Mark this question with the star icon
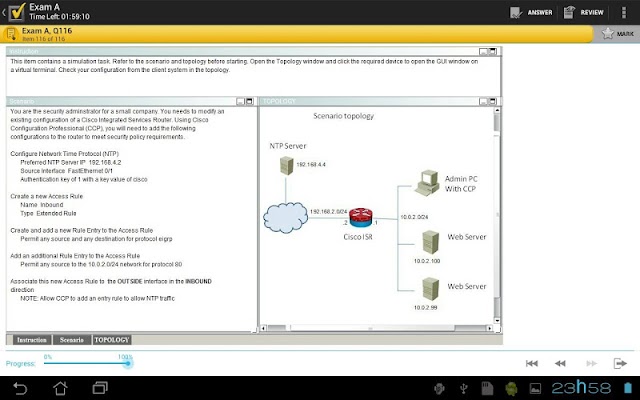 (x=608, y=33)
